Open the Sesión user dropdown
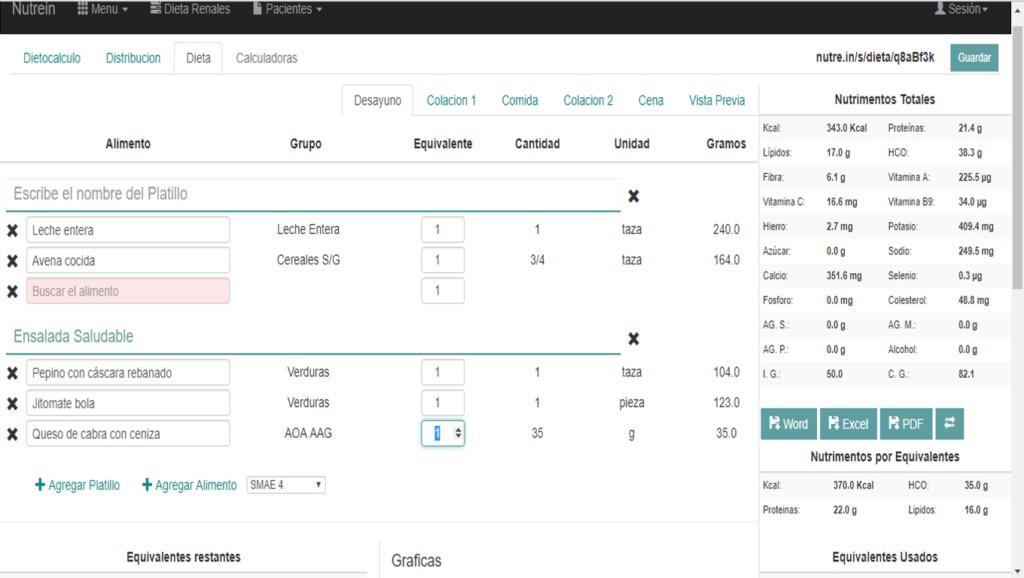 coord(961,9)
